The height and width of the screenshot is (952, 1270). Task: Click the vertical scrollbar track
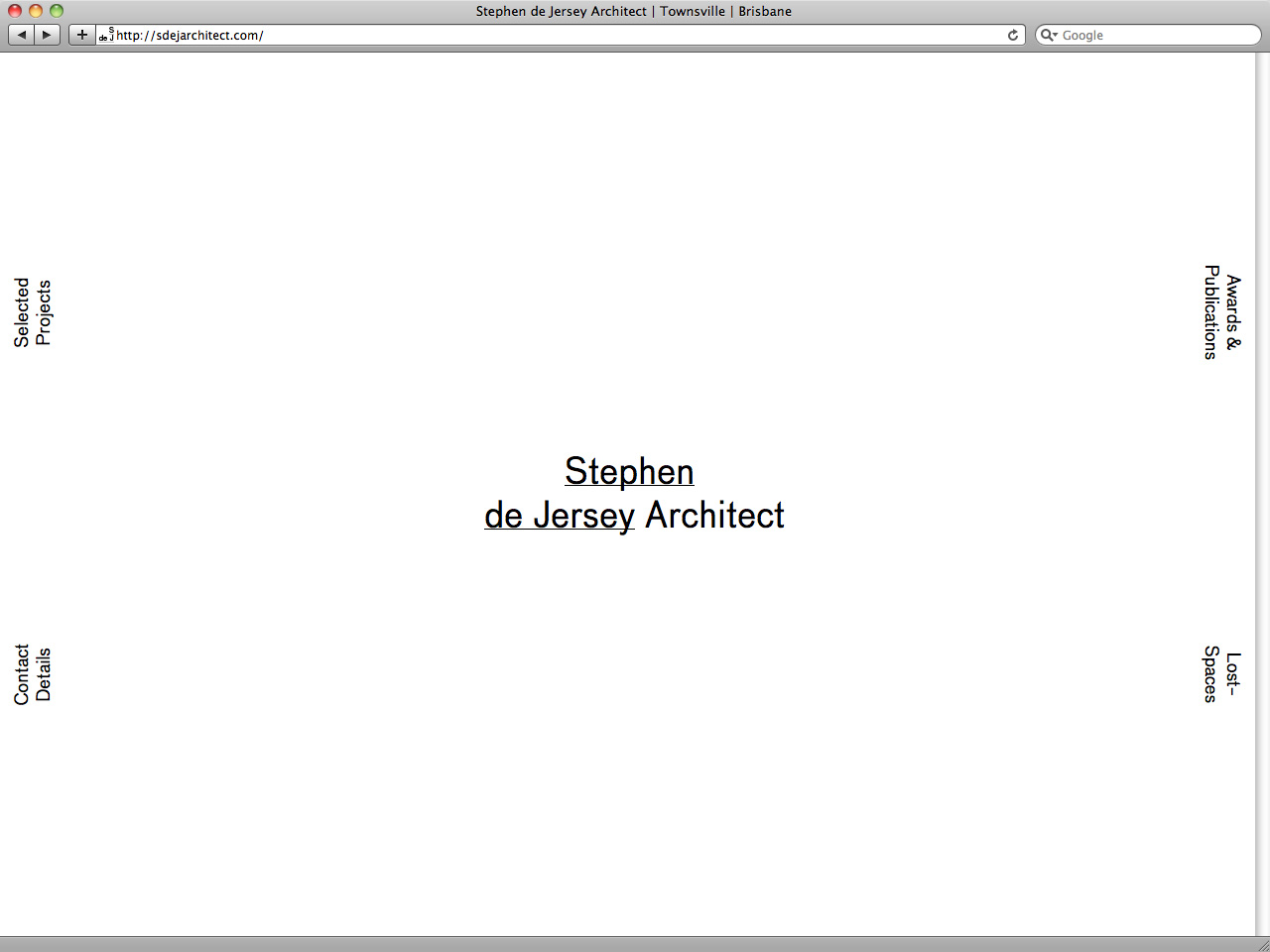pos(1262,494)
